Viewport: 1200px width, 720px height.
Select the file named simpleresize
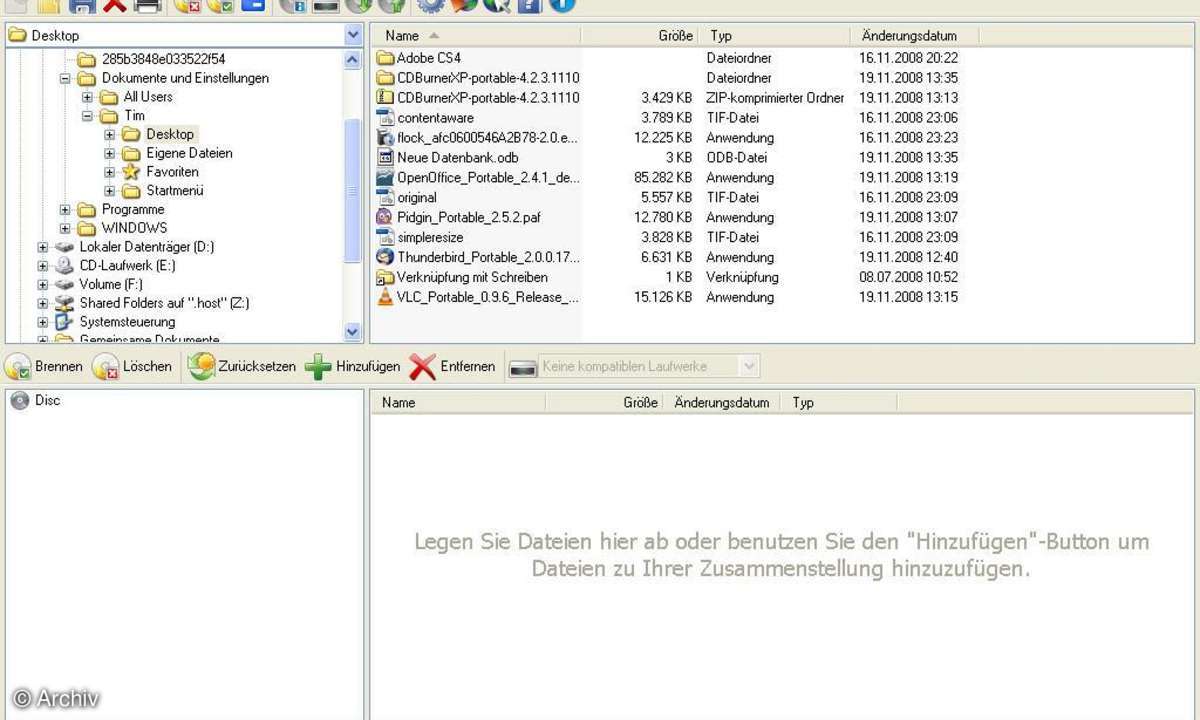pos(430,237)
